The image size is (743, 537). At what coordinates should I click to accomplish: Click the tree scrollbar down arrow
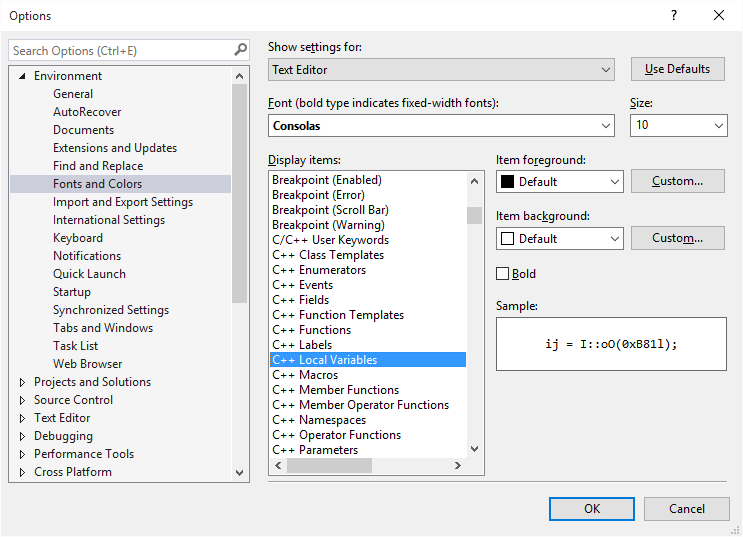point(239,473)
